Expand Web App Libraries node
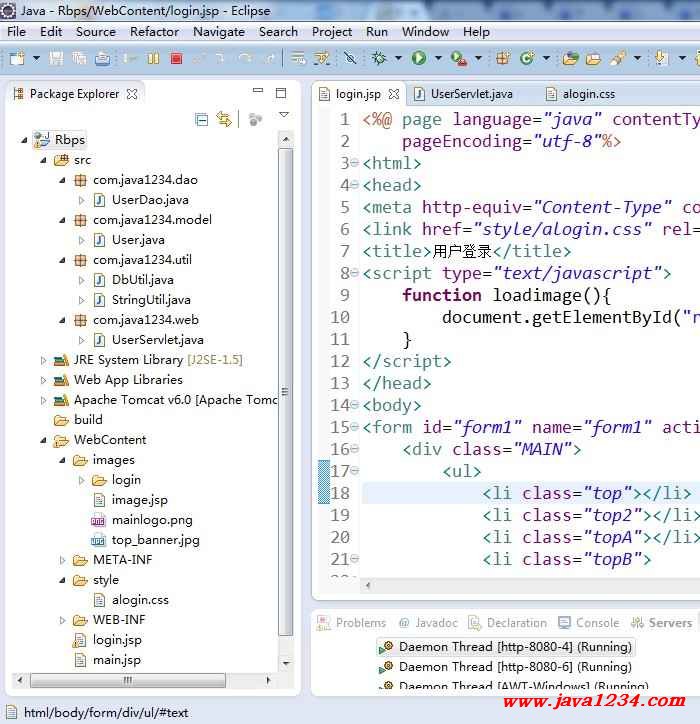This screenshot has width=700, height=724. tap(43, 380)
